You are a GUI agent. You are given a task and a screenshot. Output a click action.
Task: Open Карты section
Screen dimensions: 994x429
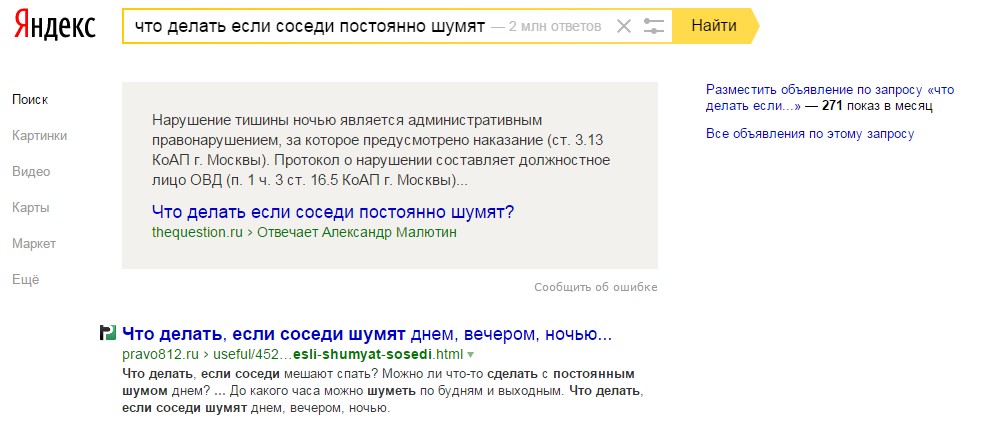coord(30,208)
